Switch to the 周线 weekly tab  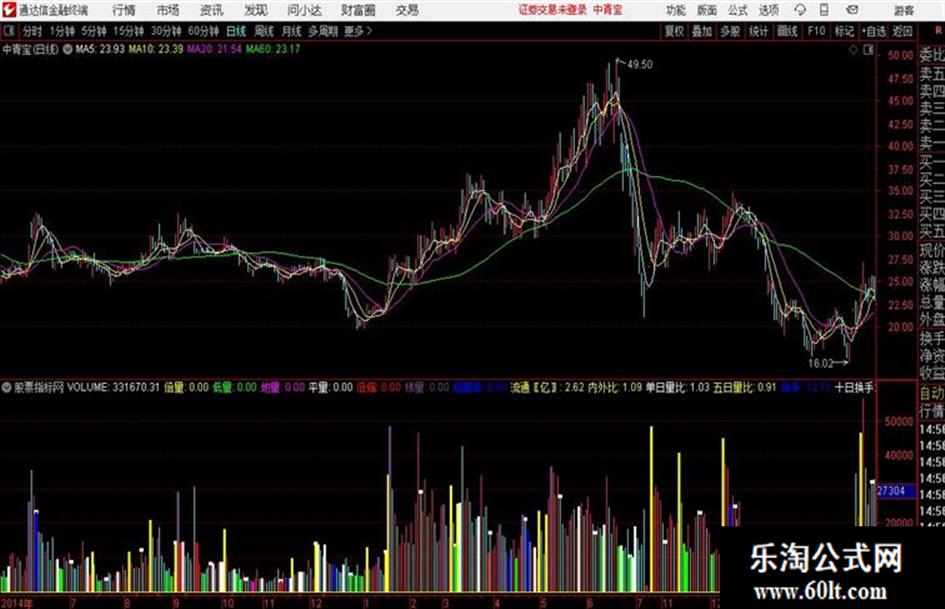tap(264, 31)
